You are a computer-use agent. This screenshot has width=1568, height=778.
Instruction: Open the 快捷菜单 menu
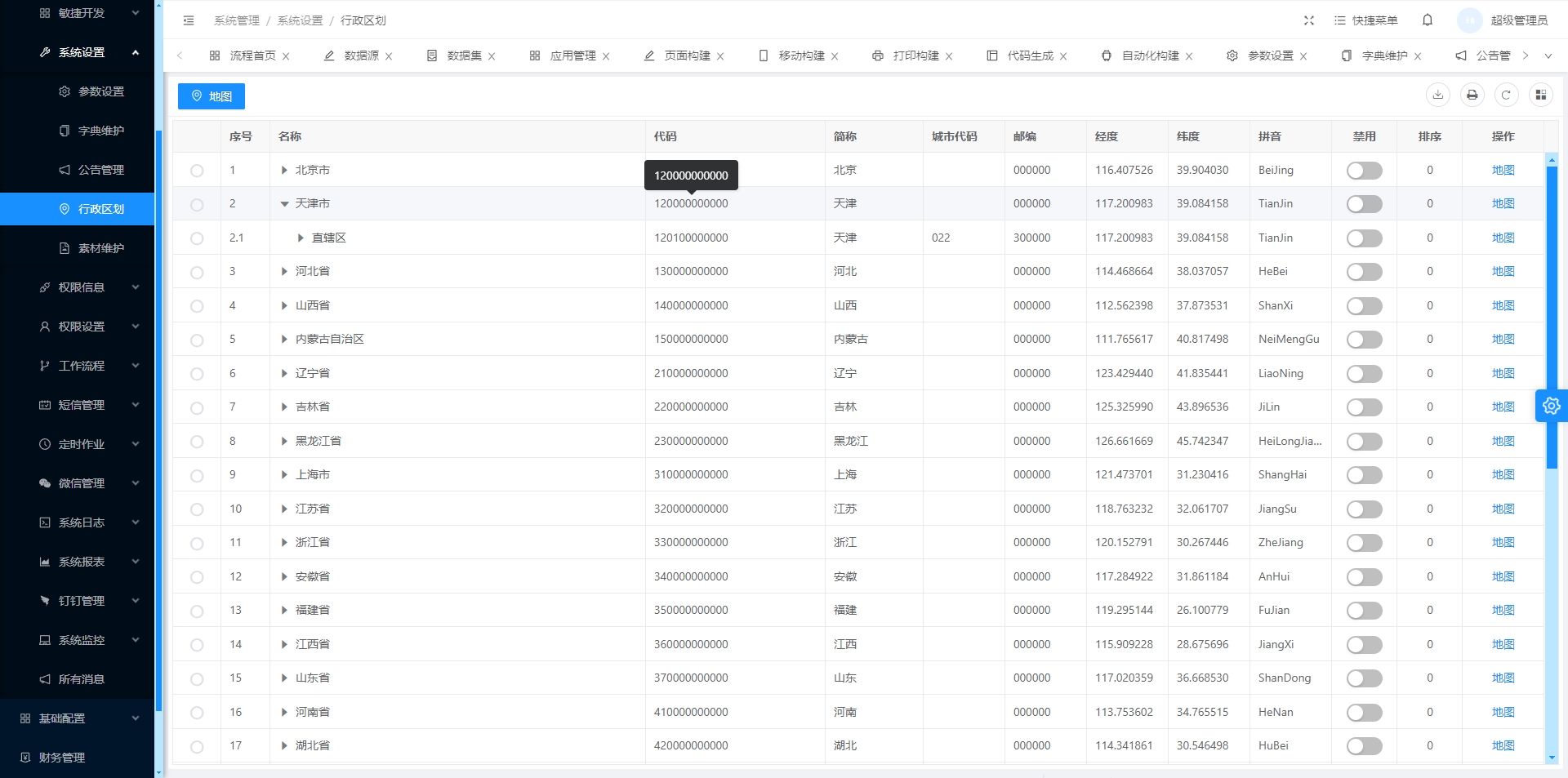[x=1366, y=20]
